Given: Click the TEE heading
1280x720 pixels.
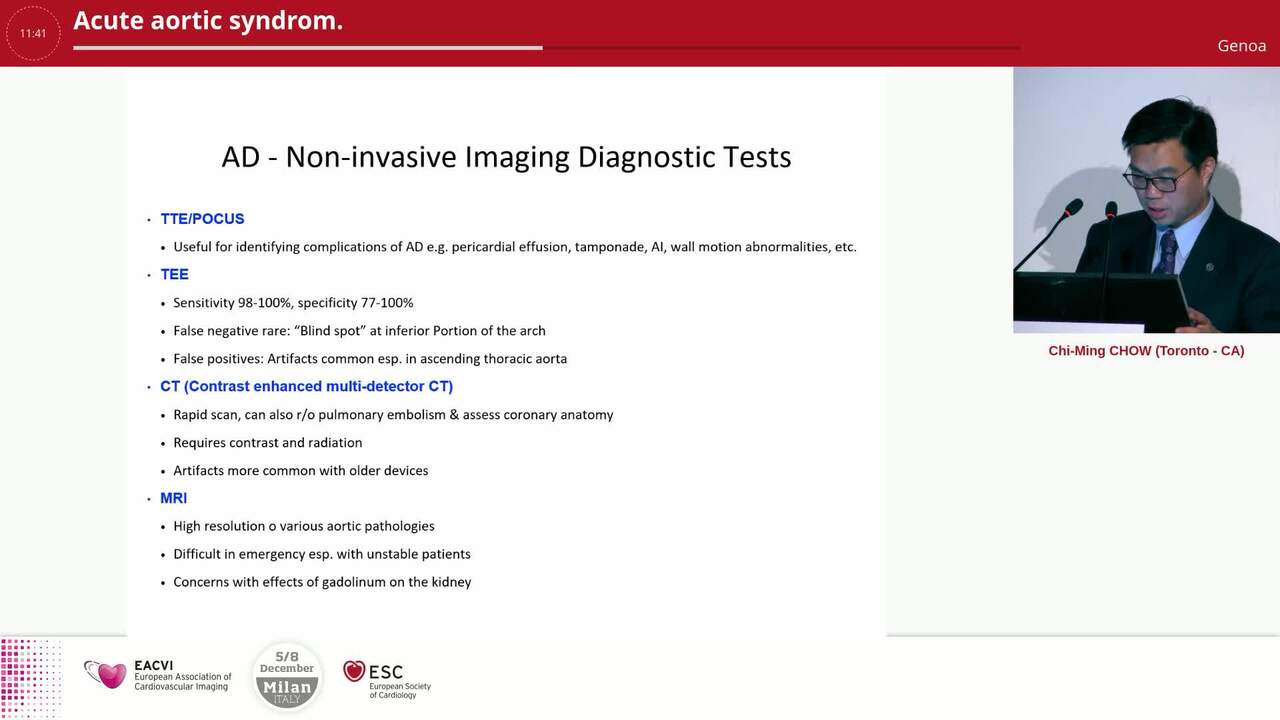Looking at the screenshot, I should tap(174, 274).
